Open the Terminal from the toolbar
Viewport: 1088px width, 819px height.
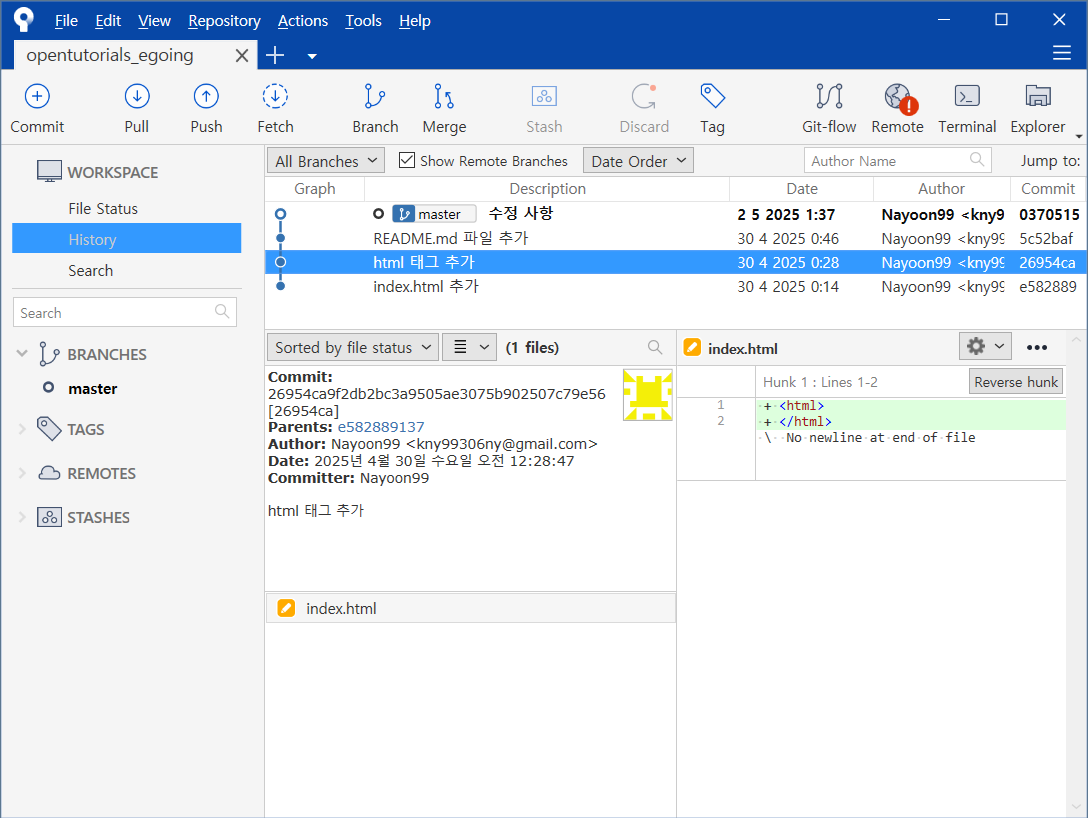pyautogui.click(x=967, y=96)
